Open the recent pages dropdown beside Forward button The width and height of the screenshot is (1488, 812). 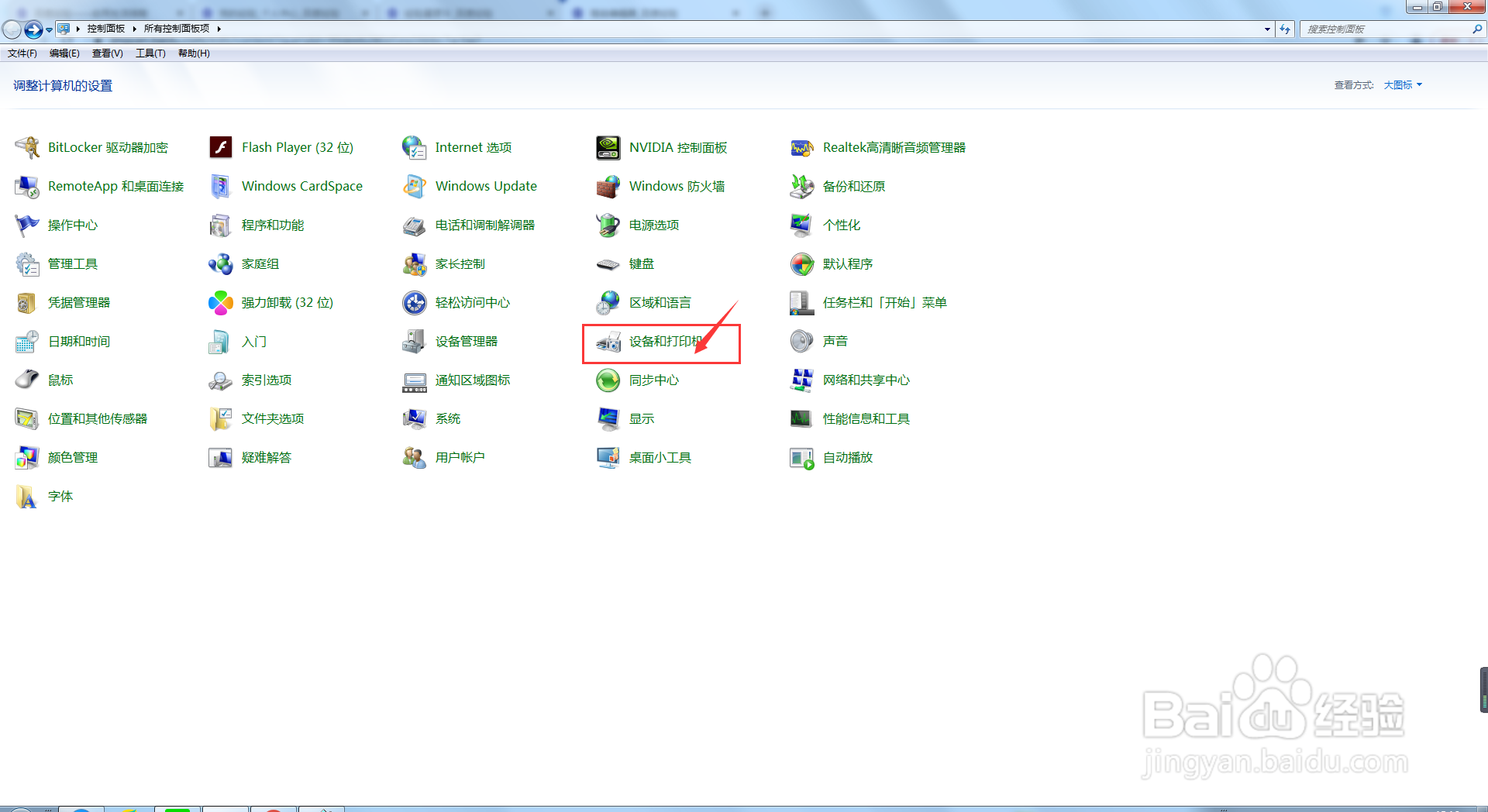[x=49, y=30]
